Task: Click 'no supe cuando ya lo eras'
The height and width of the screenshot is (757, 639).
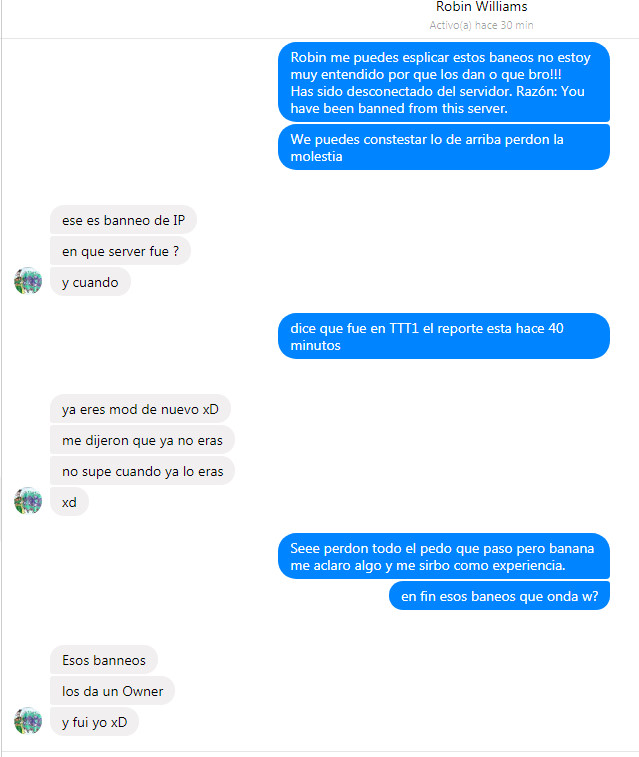Action: pos(142,471)
